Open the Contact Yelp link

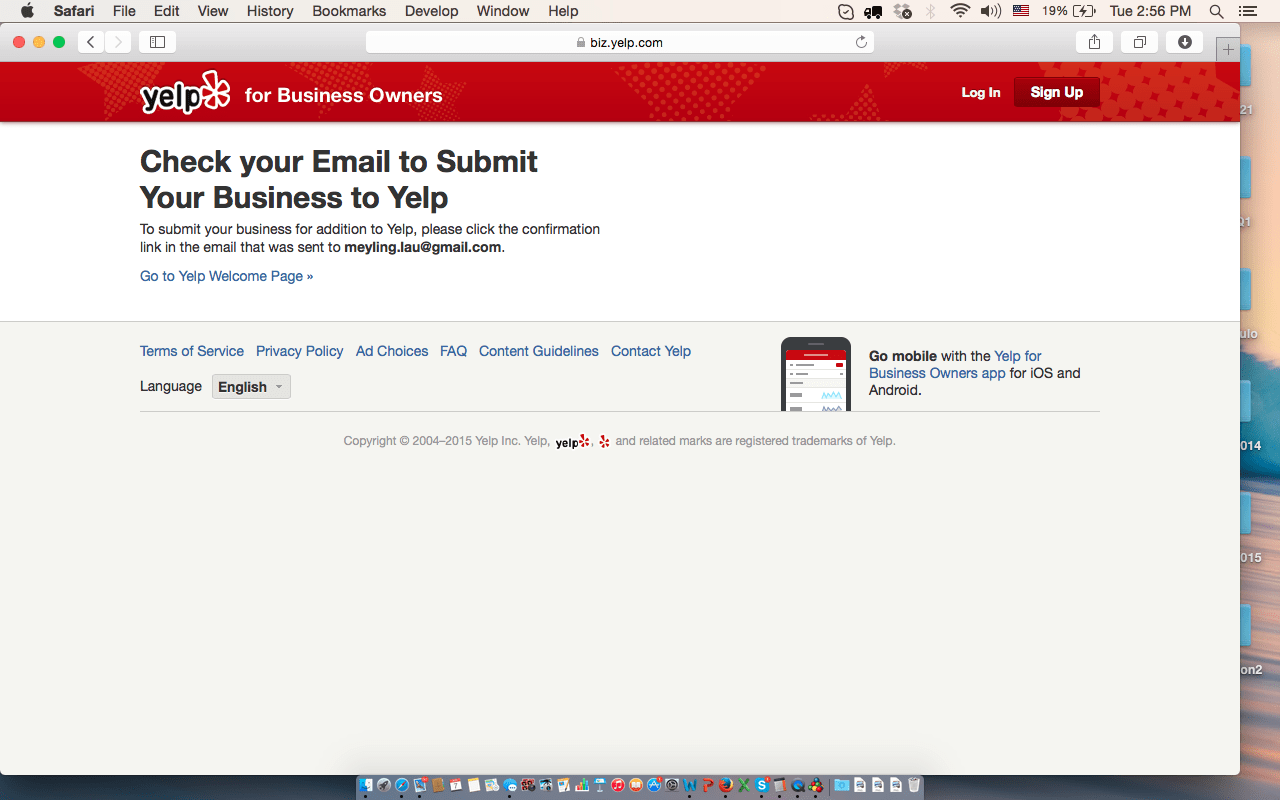click(x=651, y=351)
